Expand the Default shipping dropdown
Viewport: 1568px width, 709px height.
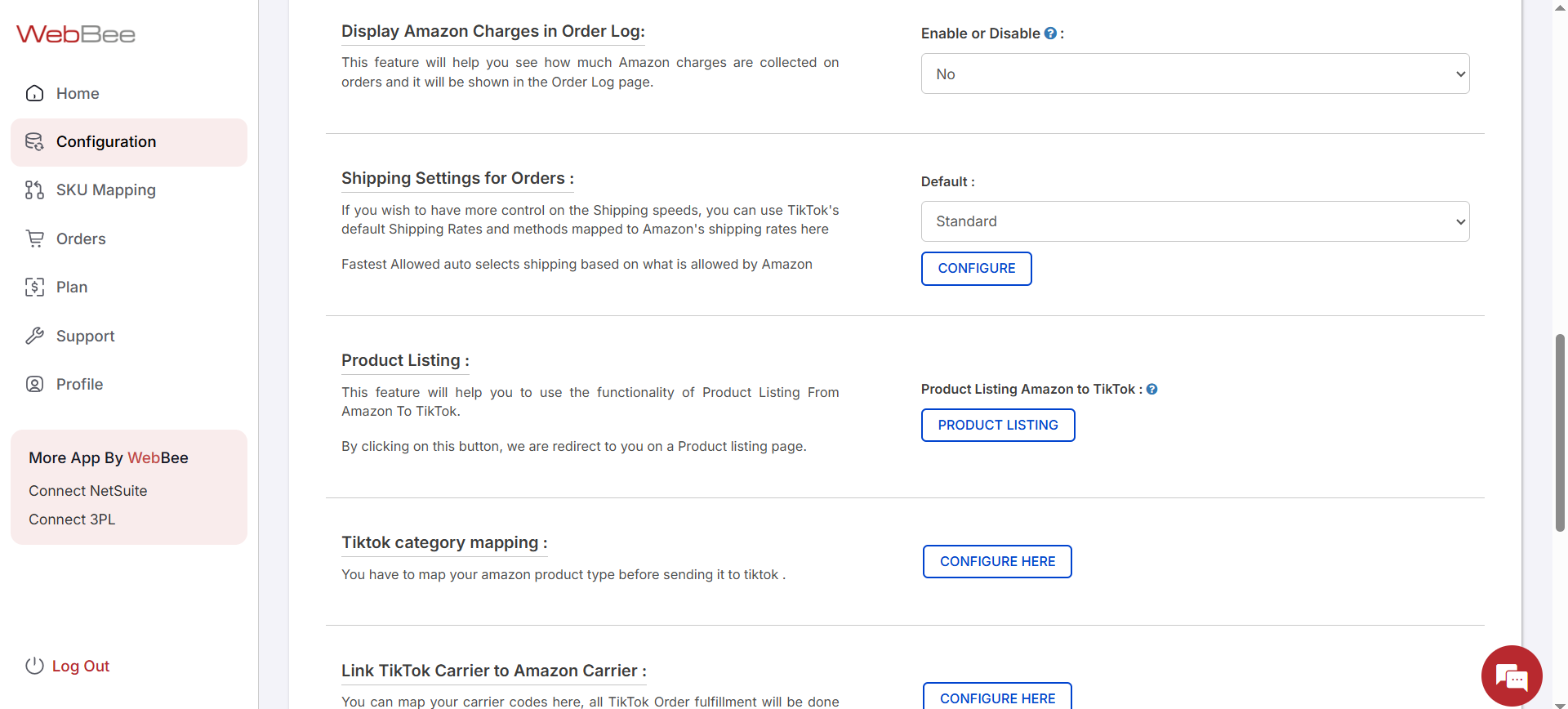1195,221
